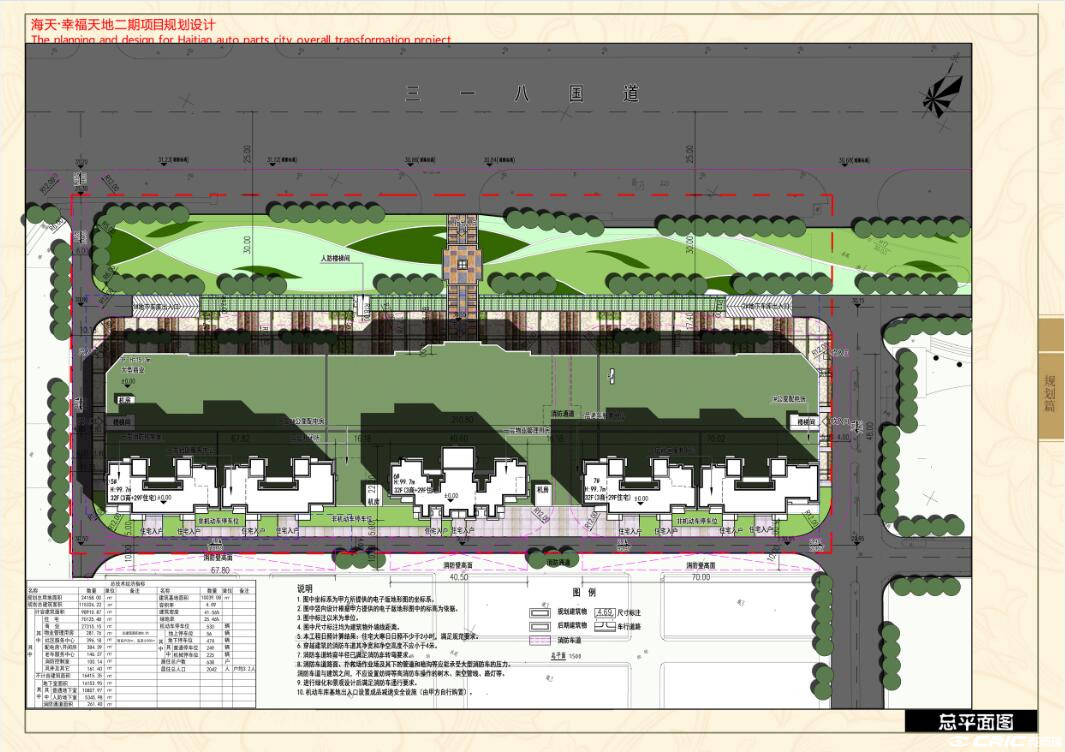This screenshot has height=752, width=1065.
Task: Click the 人防楼梯间 label in the green belt
Action: click(336, 259)
